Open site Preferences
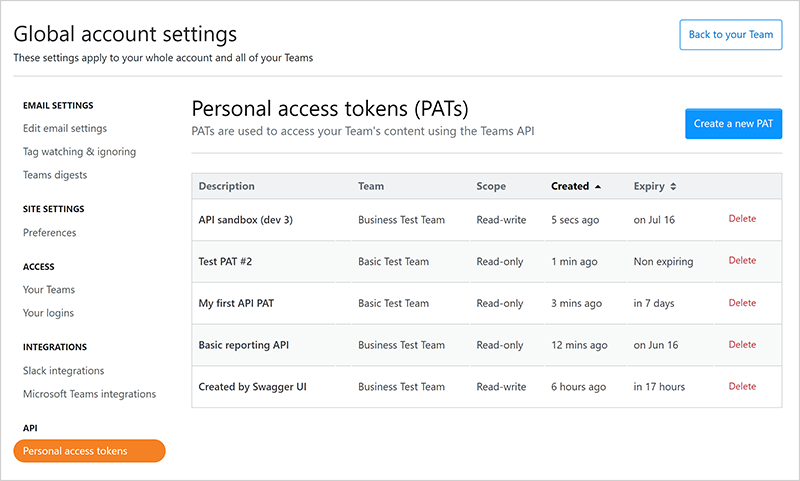Image resolution: width=800 pixels, height=481 pixels. [x=50, y=233]
